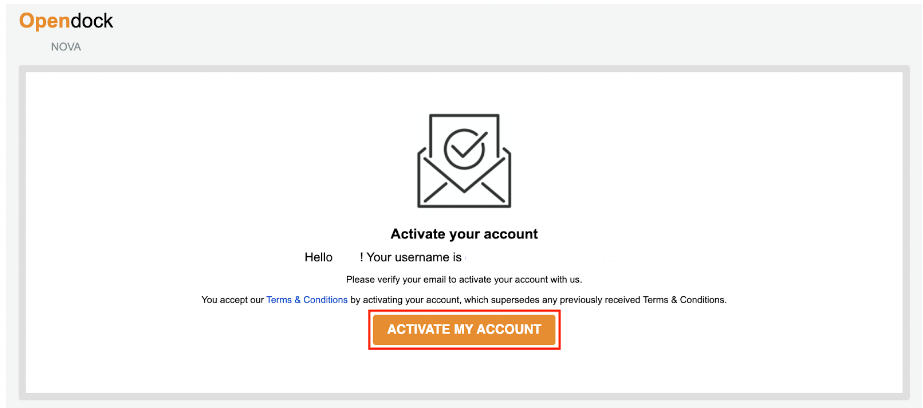This screenshot has height=408, width=923.
Task: Click the "Activate your account" heading
Action: [464, 234]
